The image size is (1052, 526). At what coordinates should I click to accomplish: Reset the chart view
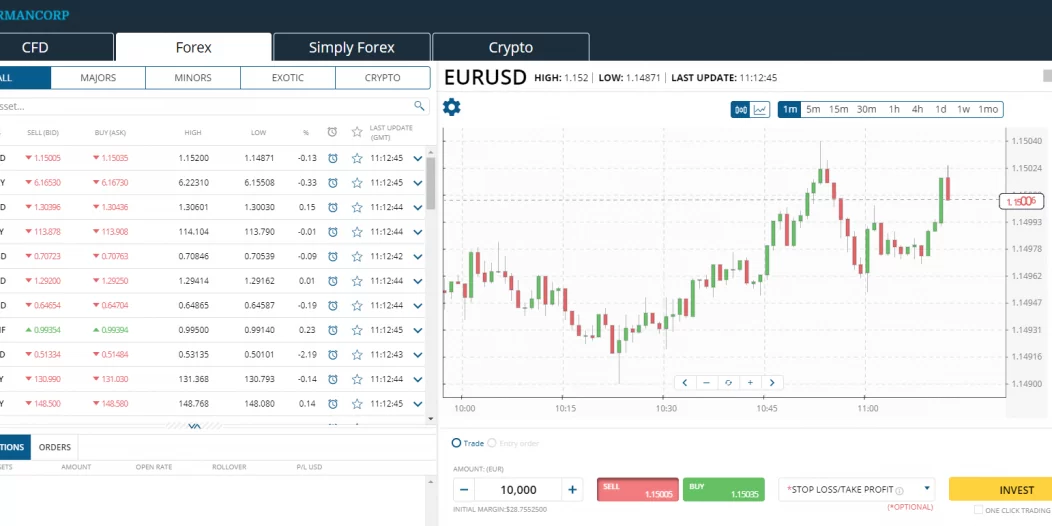[x=729, y=382]
